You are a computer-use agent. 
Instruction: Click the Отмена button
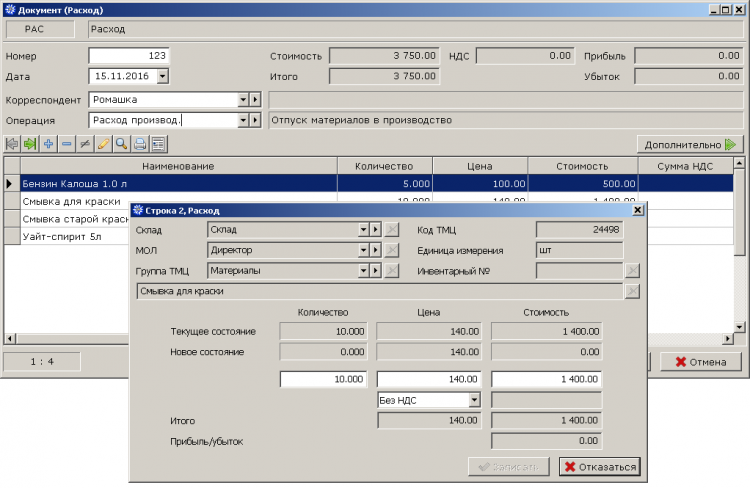701,361
